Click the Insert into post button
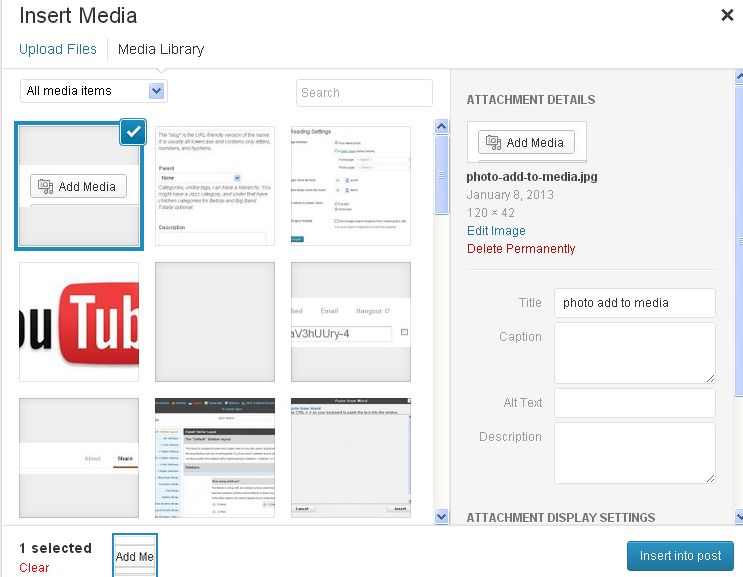 [679, 556]
